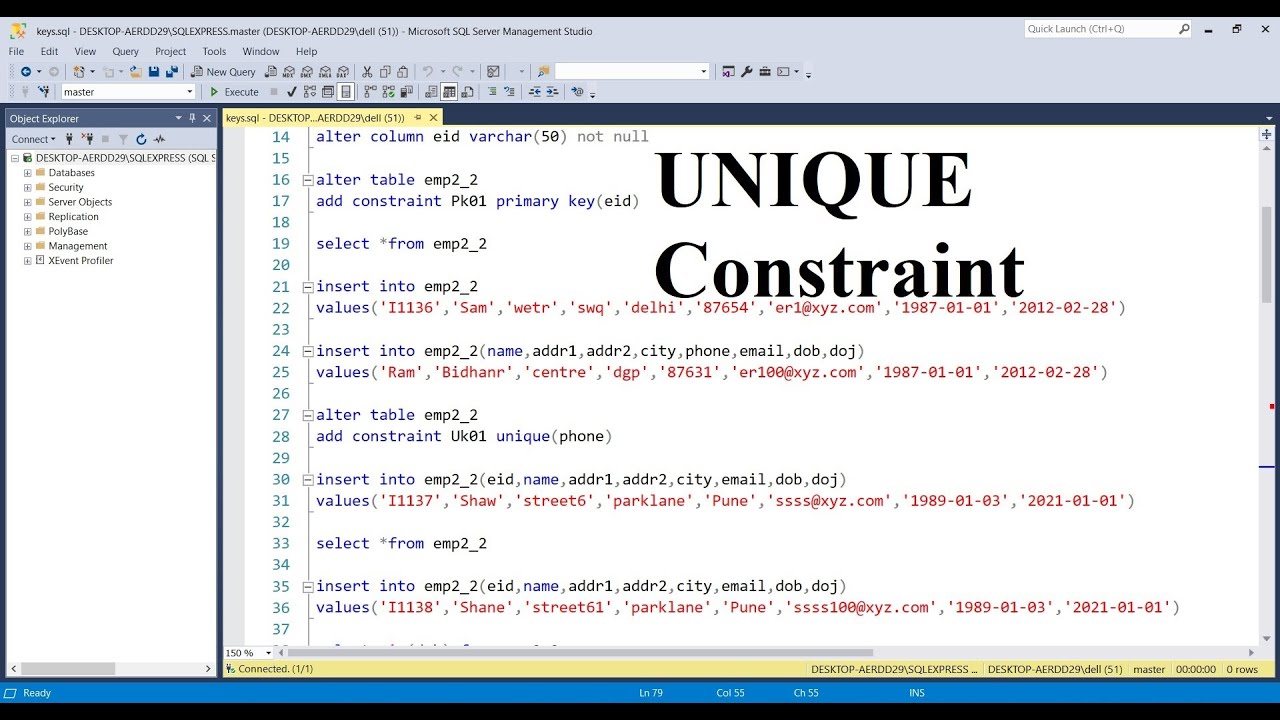Screen dimensions: 1280x720
Task: Click the Copy icon in the toolbar
Action: pyautogui.click(x=385, y=72)
